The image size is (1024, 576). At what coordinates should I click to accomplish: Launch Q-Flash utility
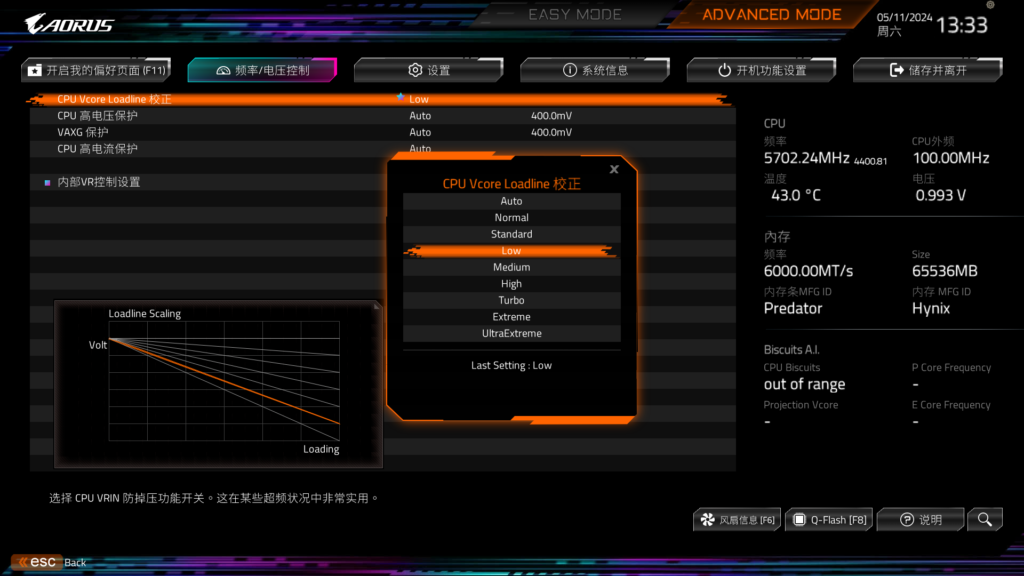click(829, 519)
